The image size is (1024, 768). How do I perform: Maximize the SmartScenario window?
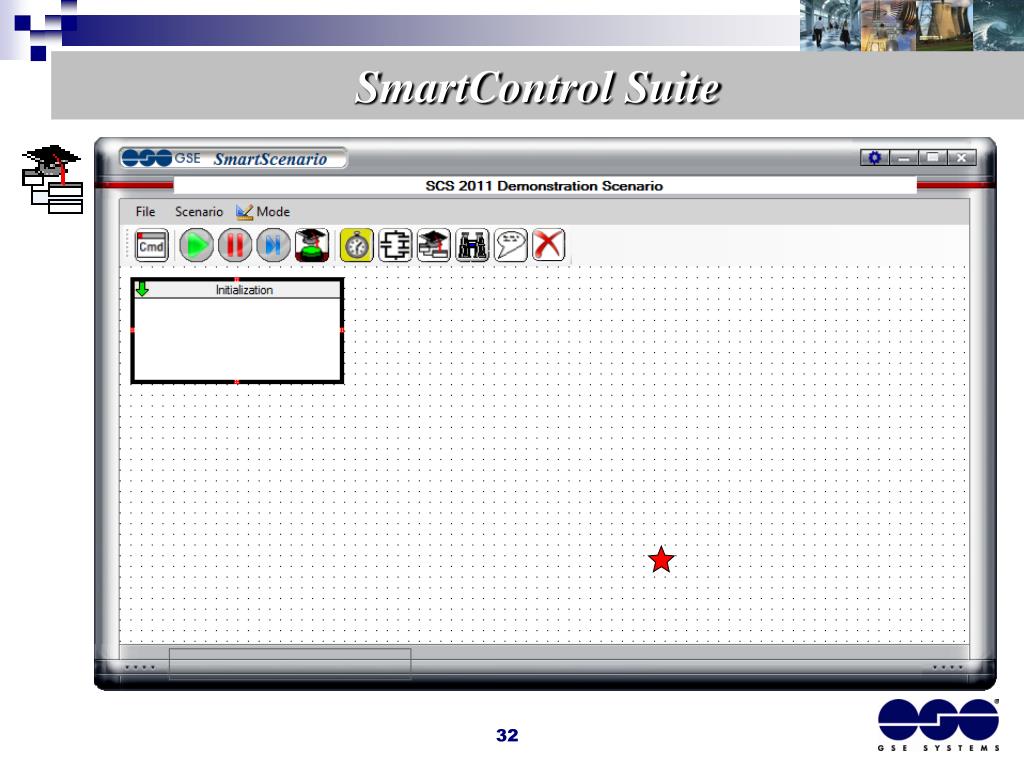click(x=933, y=157)
